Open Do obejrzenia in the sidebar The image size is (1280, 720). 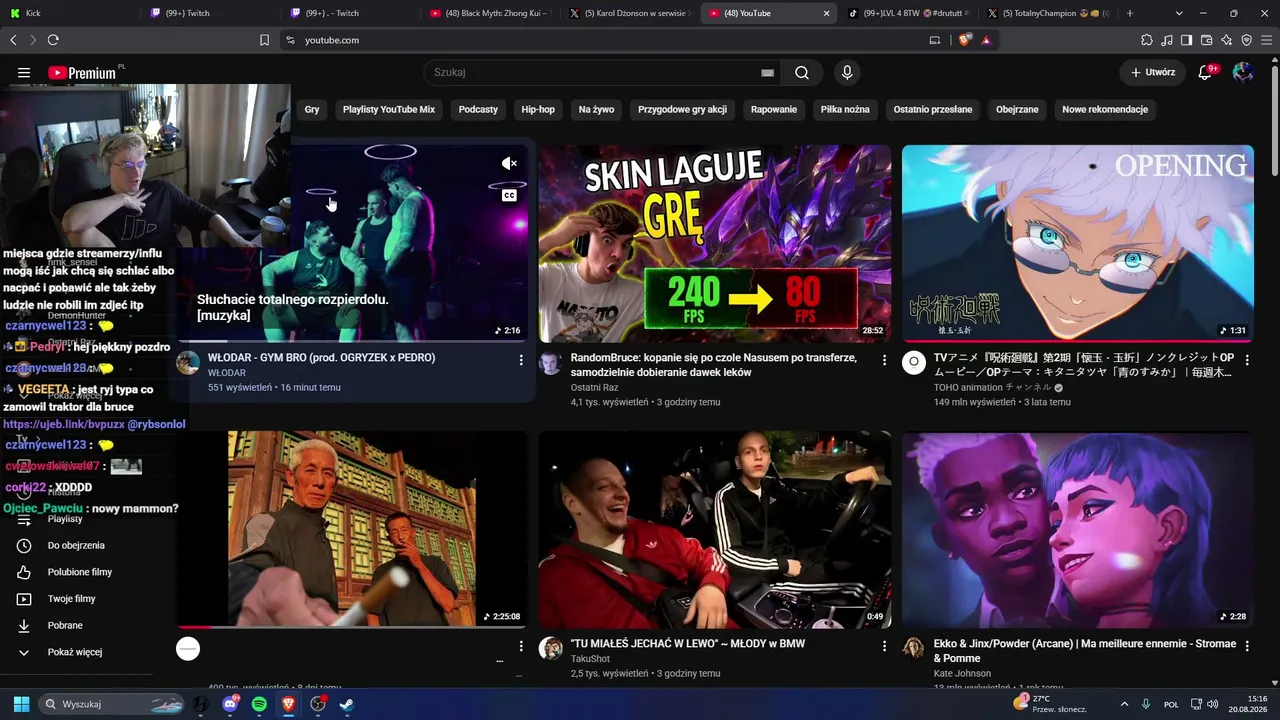(76, 546)
